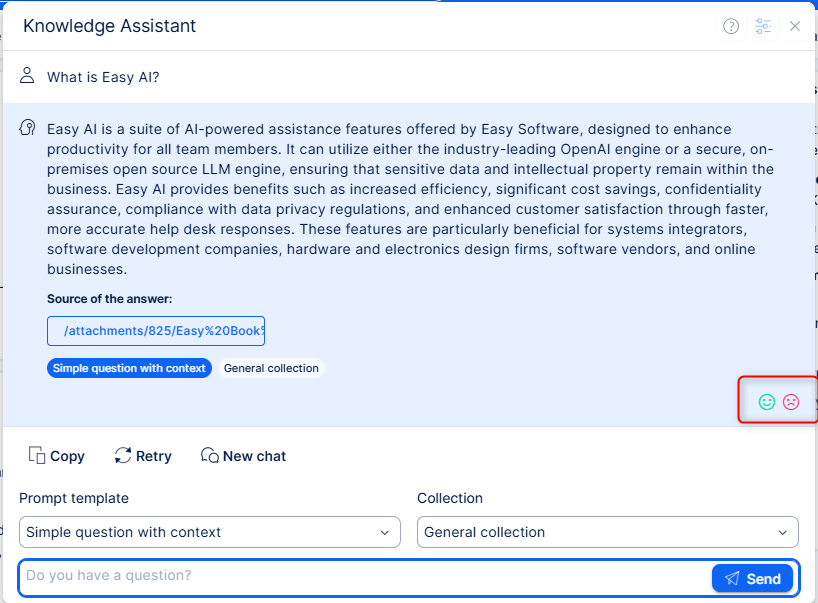Image resolution: width=818 pixels, height=603 pixels.
Task: Click inside the question input field
Action: pyautogui.click(x=360, y=576)
